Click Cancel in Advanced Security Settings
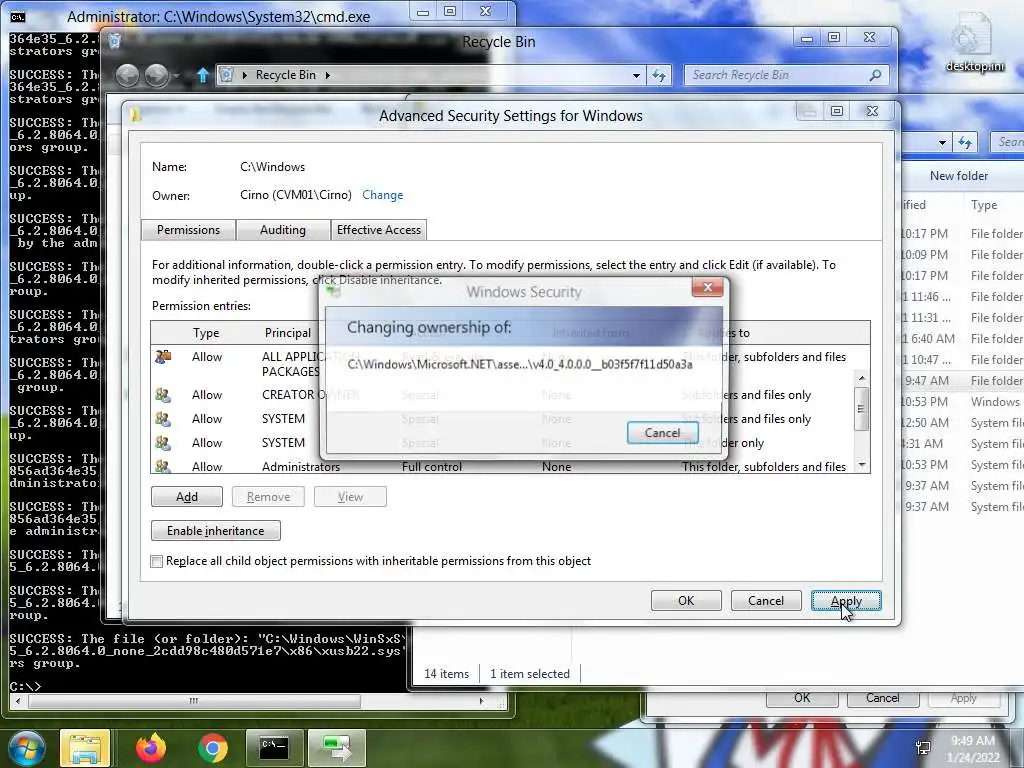The image size is (1024, 768). coord(765,601)
